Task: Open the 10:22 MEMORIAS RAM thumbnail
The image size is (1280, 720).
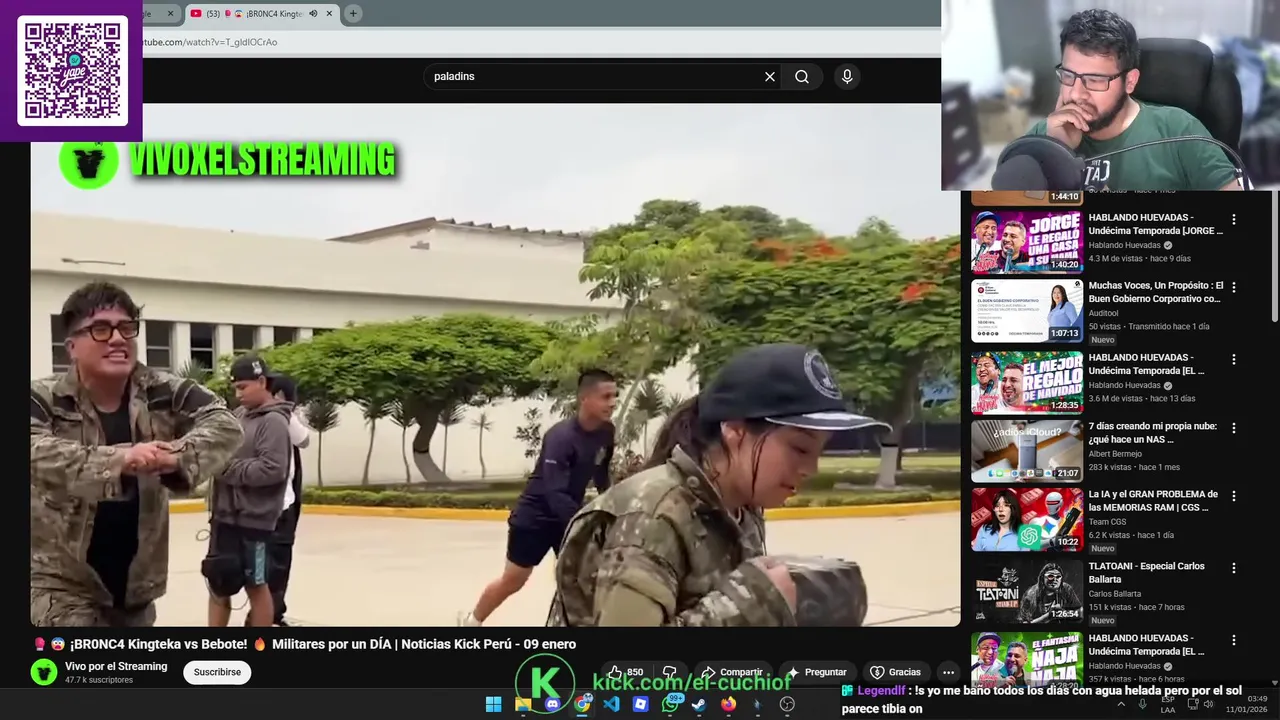Action: point(1027,519)
